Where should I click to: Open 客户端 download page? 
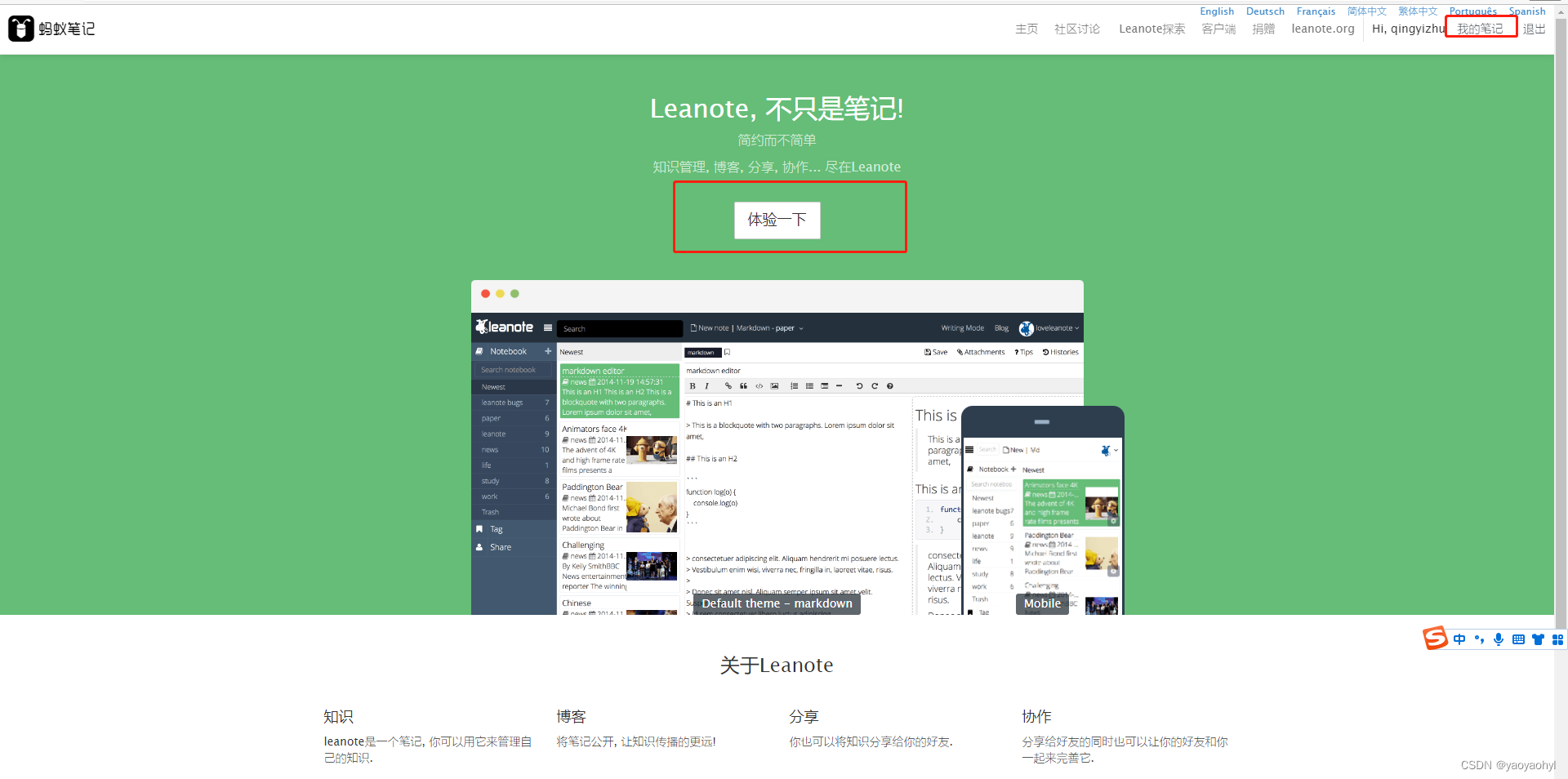click(x=1218, y=29)
